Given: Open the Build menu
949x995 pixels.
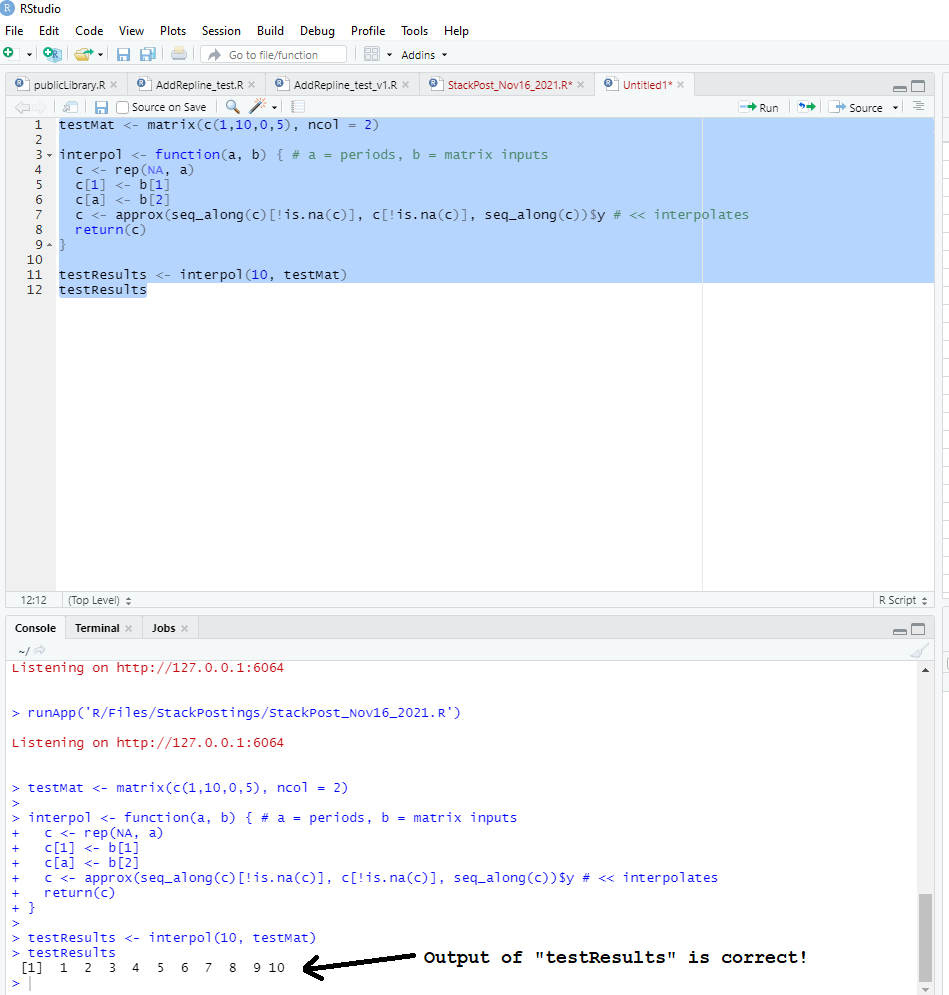Looking at the screenshot, I should pyautogui.click(x=270, y=30).
